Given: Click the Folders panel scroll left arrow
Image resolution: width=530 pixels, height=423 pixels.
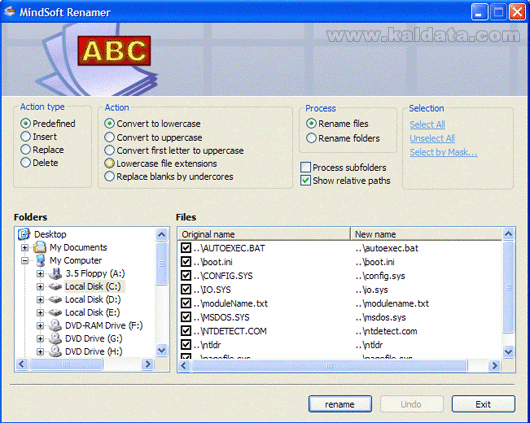Looking at the screenshot, I should pyautogui.click(x=22, y=364).
